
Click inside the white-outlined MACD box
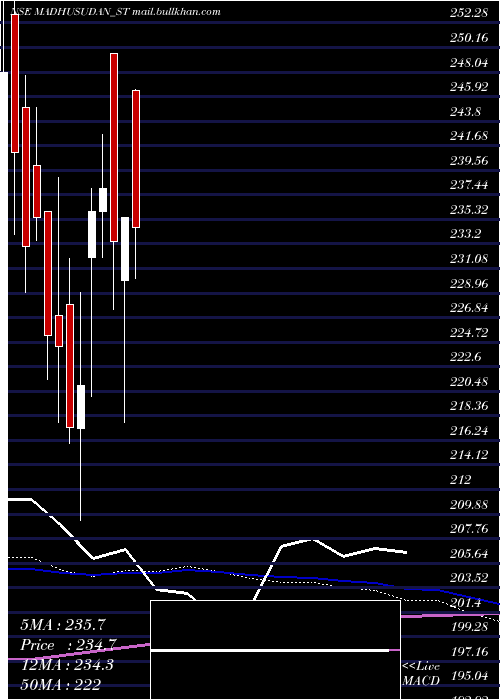tap(275, 650)
